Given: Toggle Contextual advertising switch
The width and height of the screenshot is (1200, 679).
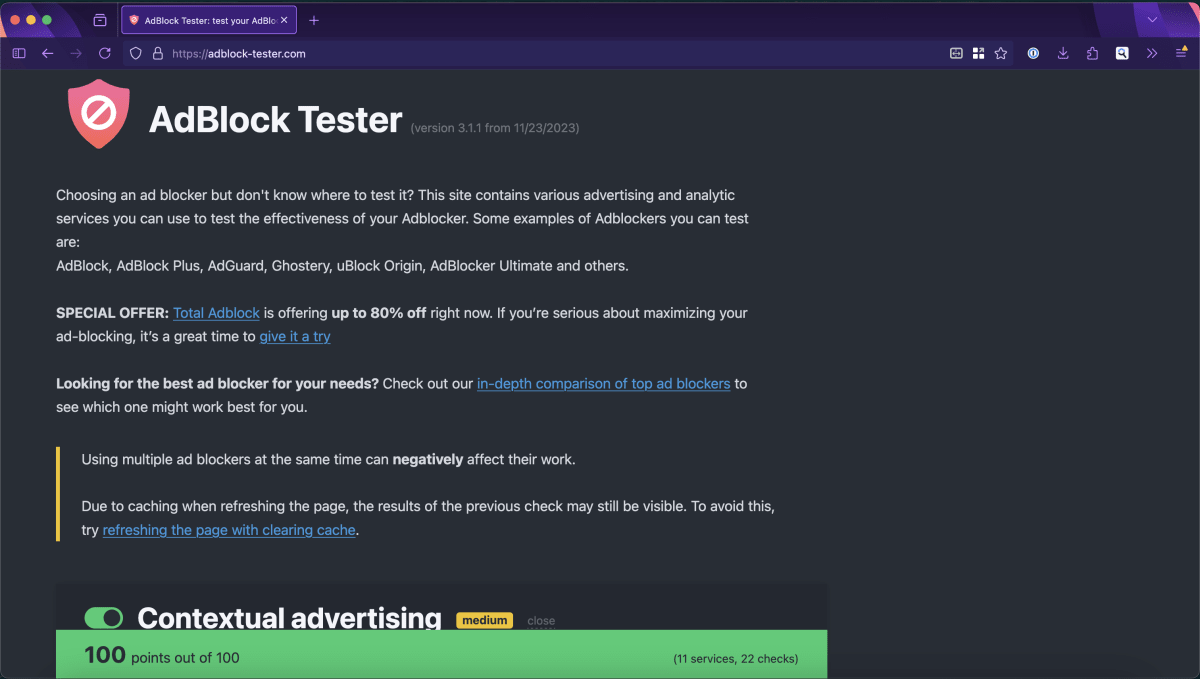Looking at the screenshot, I should pyautogui.click(x=104, y=618).
